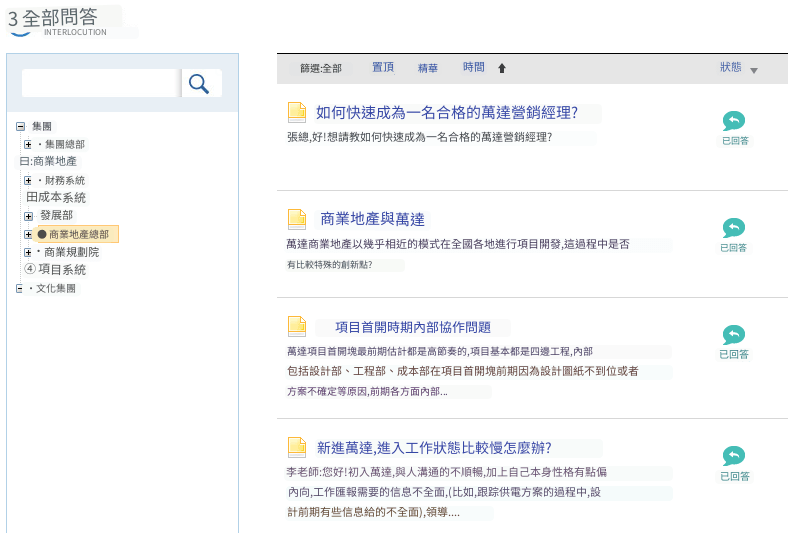The height and width of the screenshot is (533, 788).
Task: Select 集團 in the tree
Action: 42,126
